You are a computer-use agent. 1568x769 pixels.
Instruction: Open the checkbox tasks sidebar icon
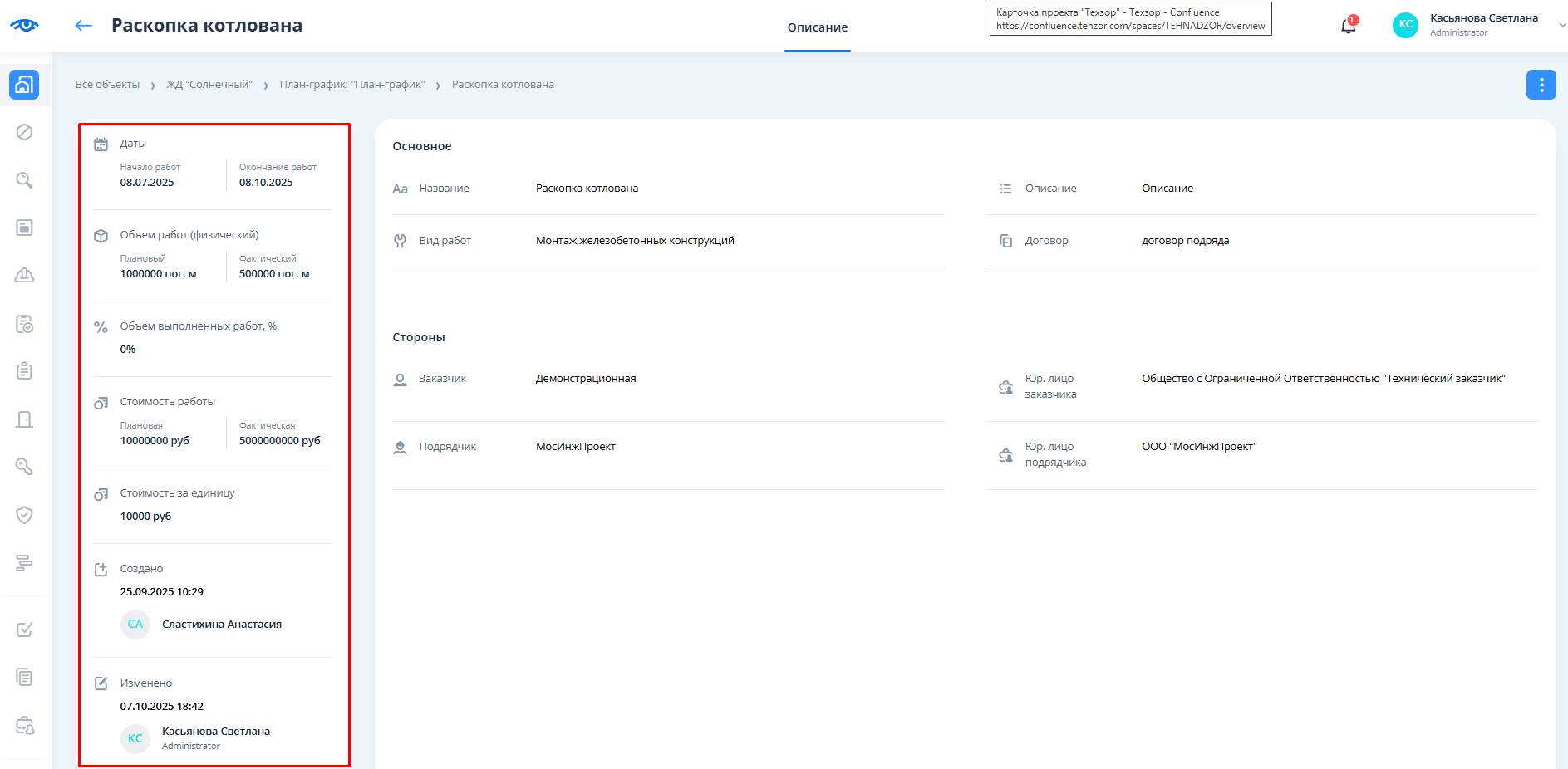[25, 629]
